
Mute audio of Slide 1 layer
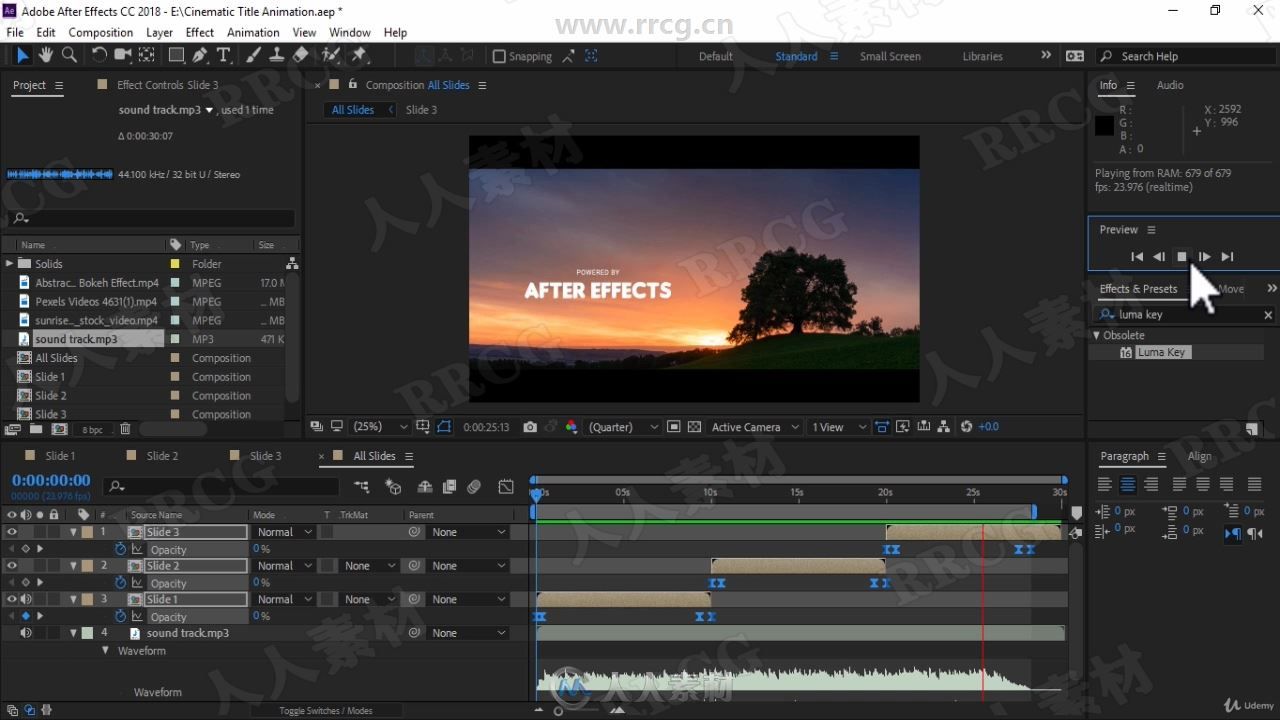coord(26,600)
